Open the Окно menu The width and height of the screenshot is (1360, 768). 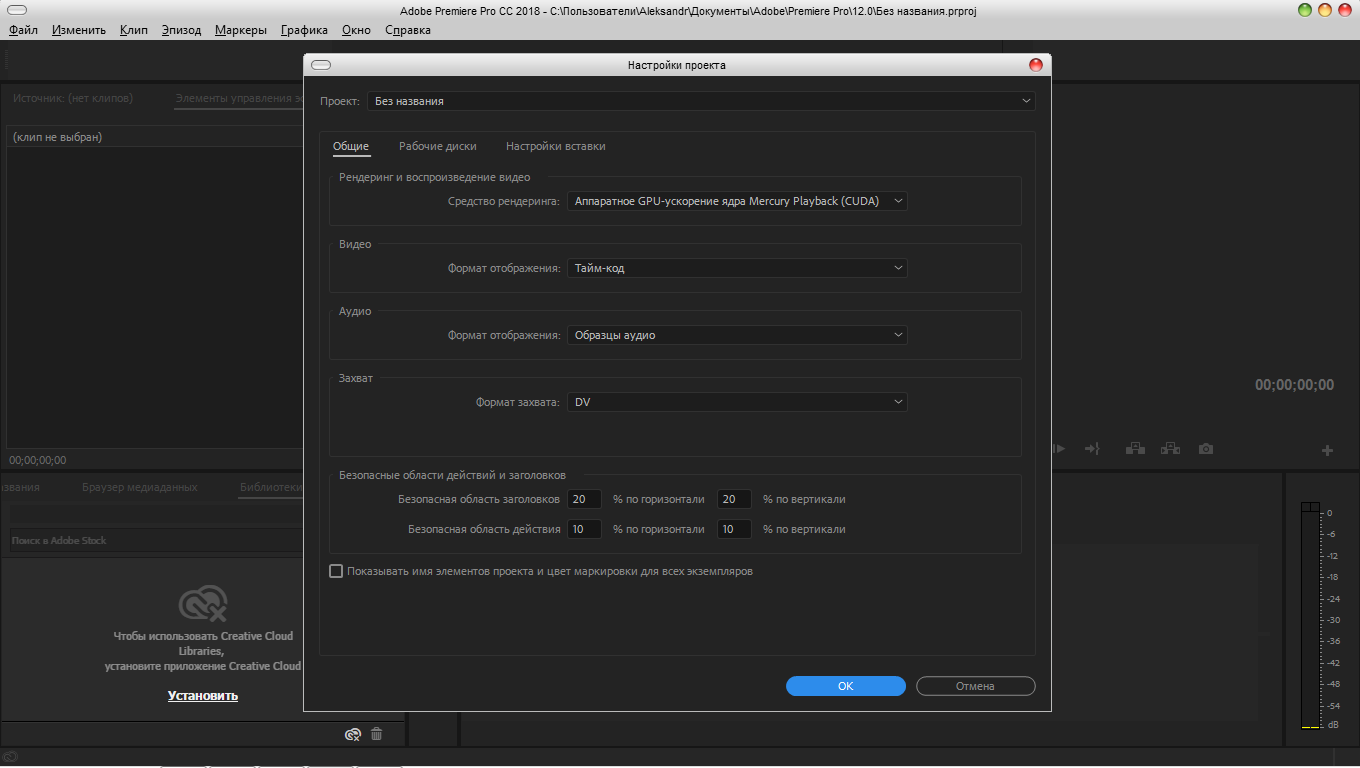click(x=356, y=30)
